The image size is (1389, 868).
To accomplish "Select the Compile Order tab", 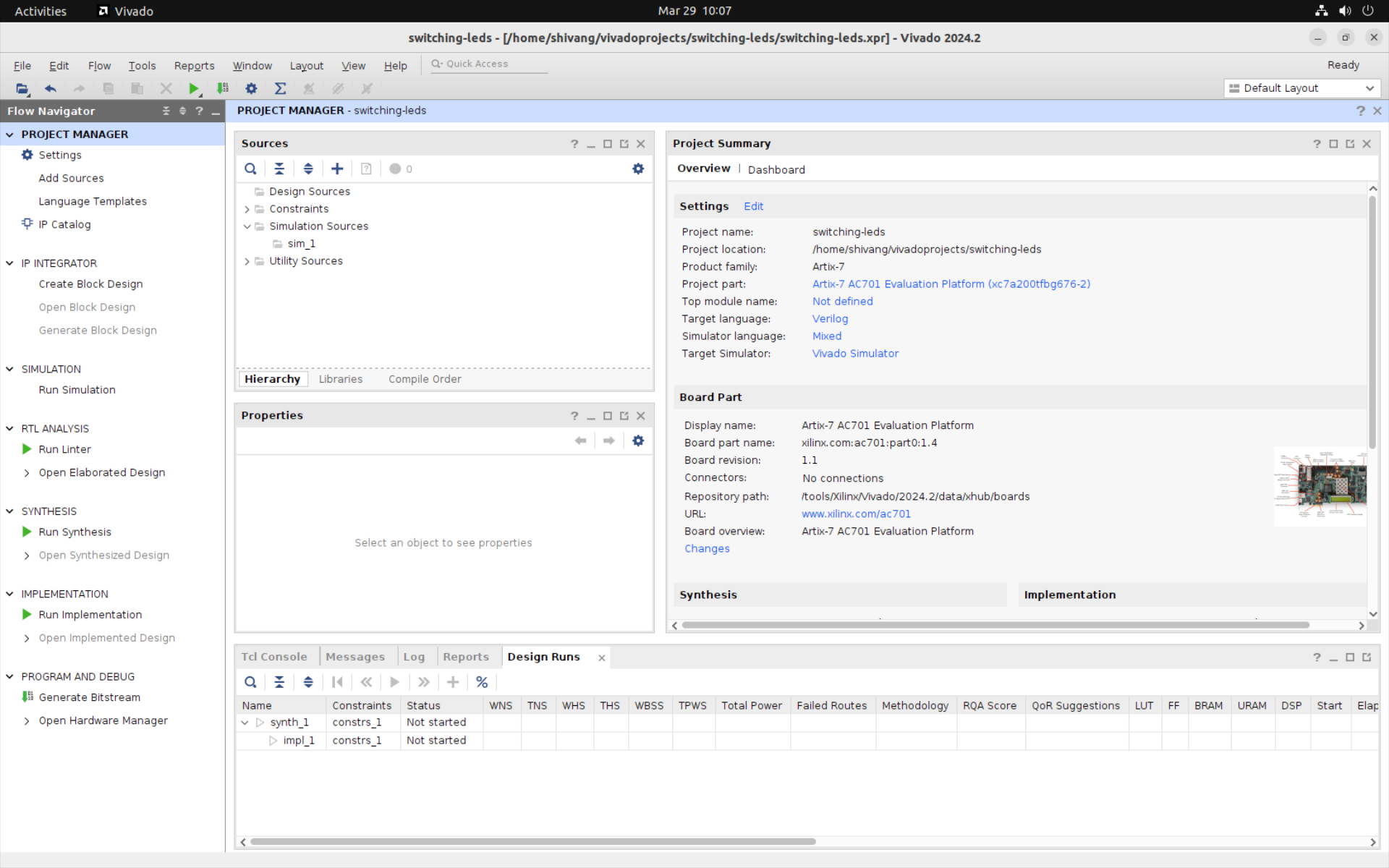I will click(425, 379).
